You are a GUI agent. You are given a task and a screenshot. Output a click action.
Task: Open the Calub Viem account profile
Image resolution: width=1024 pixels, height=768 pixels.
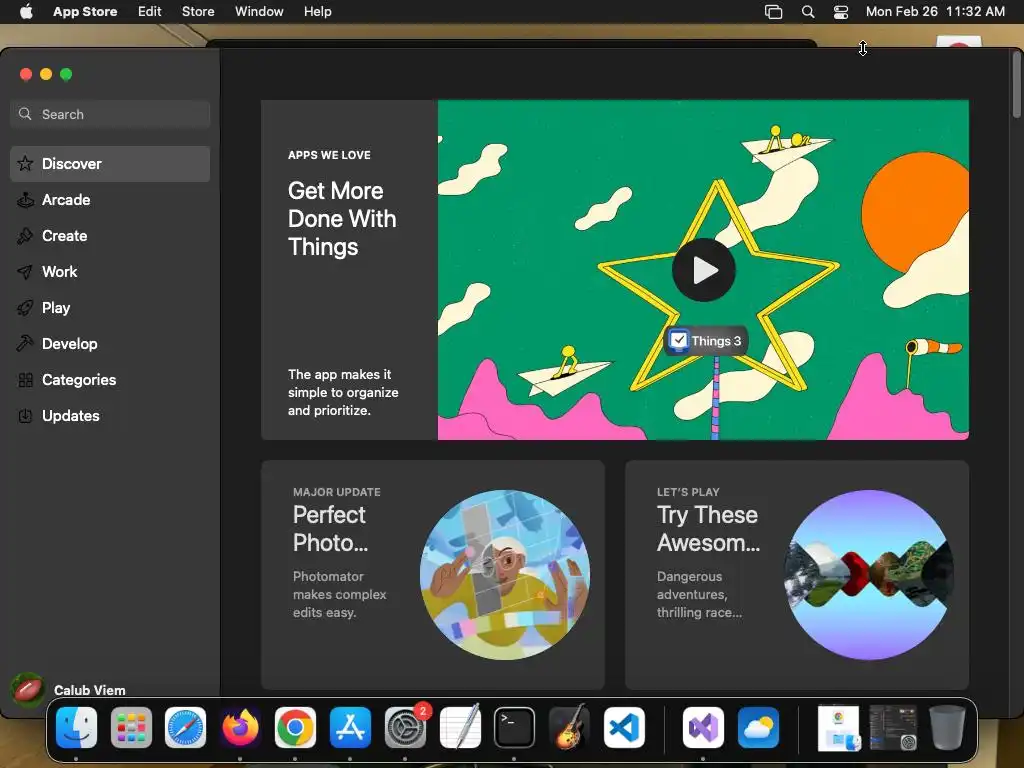pos(69,690)
